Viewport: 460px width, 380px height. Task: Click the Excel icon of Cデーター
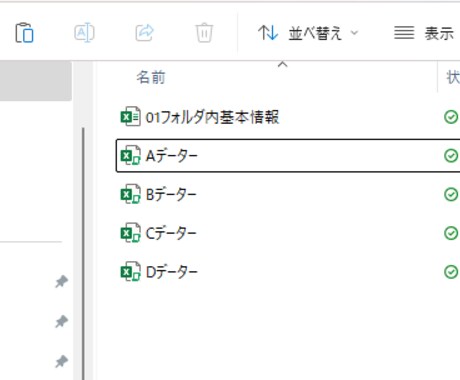pyautogui.click(x=130, y=233)
